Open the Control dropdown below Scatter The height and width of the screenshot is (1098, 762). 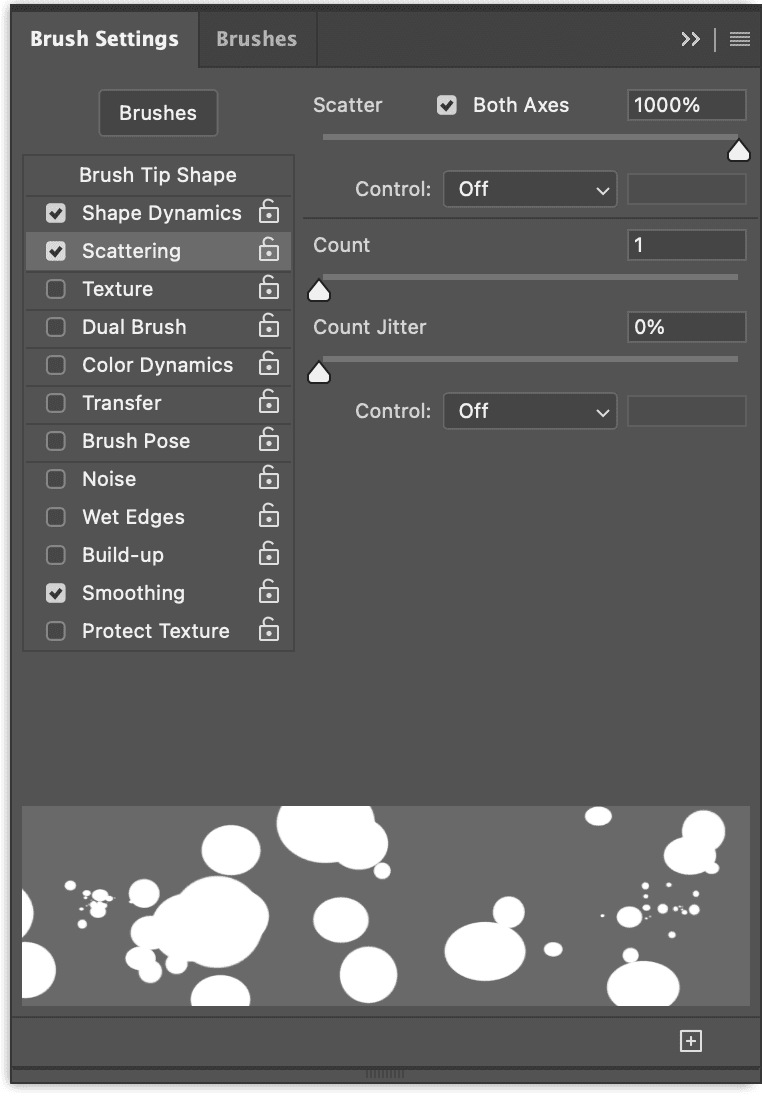point(530,189)
